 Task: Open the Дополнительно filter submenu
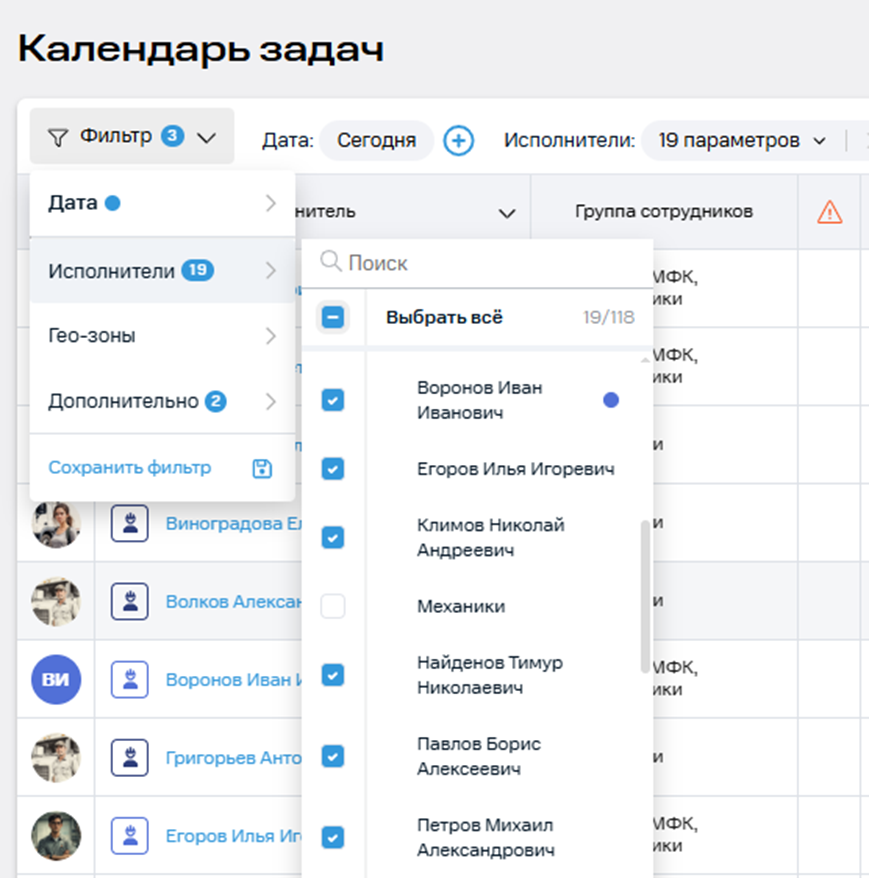[x=162, y=402]
